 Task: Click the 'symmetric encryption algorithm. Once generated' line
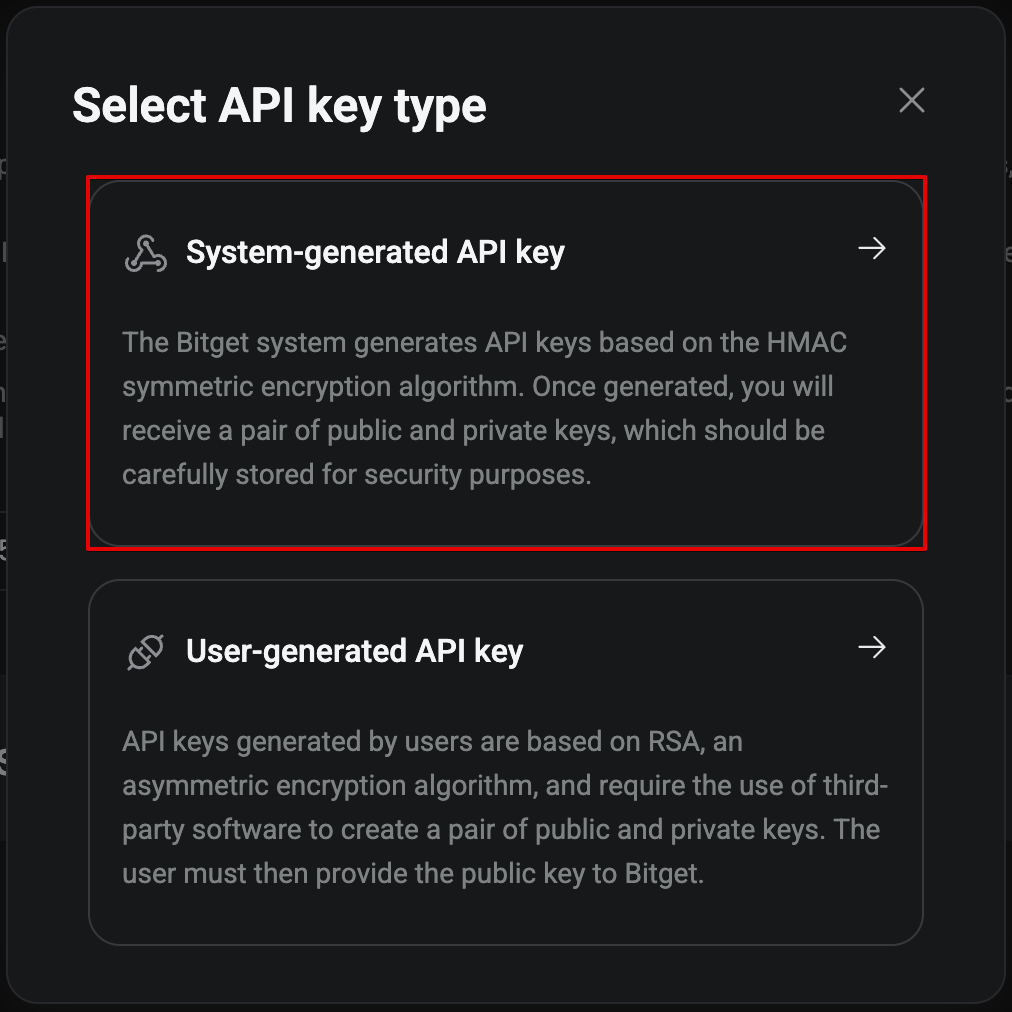(478, 387)
